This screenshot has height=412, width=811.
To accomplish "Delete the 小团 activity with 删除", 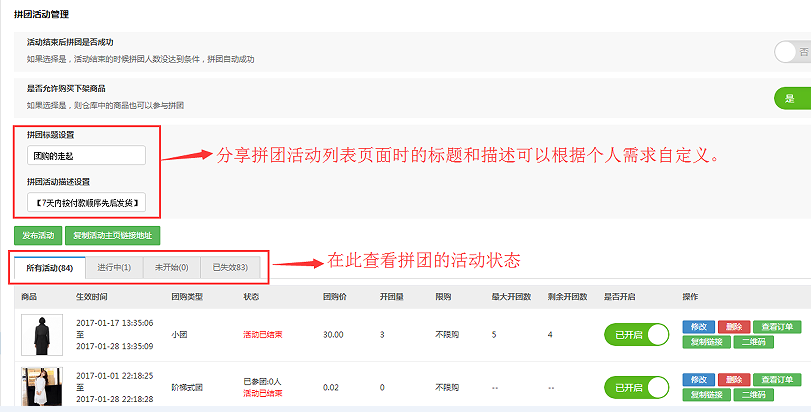I will pos(733,326).
